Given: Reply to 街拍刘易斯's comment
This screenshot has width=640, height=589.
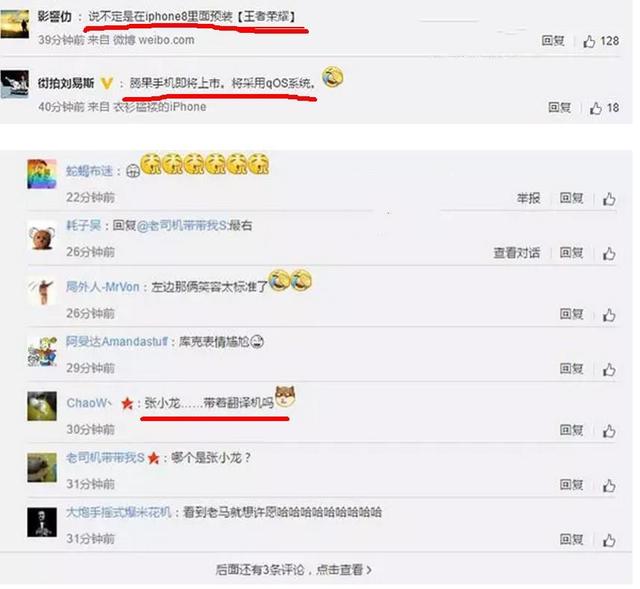Looking at the screenshot, I should point(560,107).
